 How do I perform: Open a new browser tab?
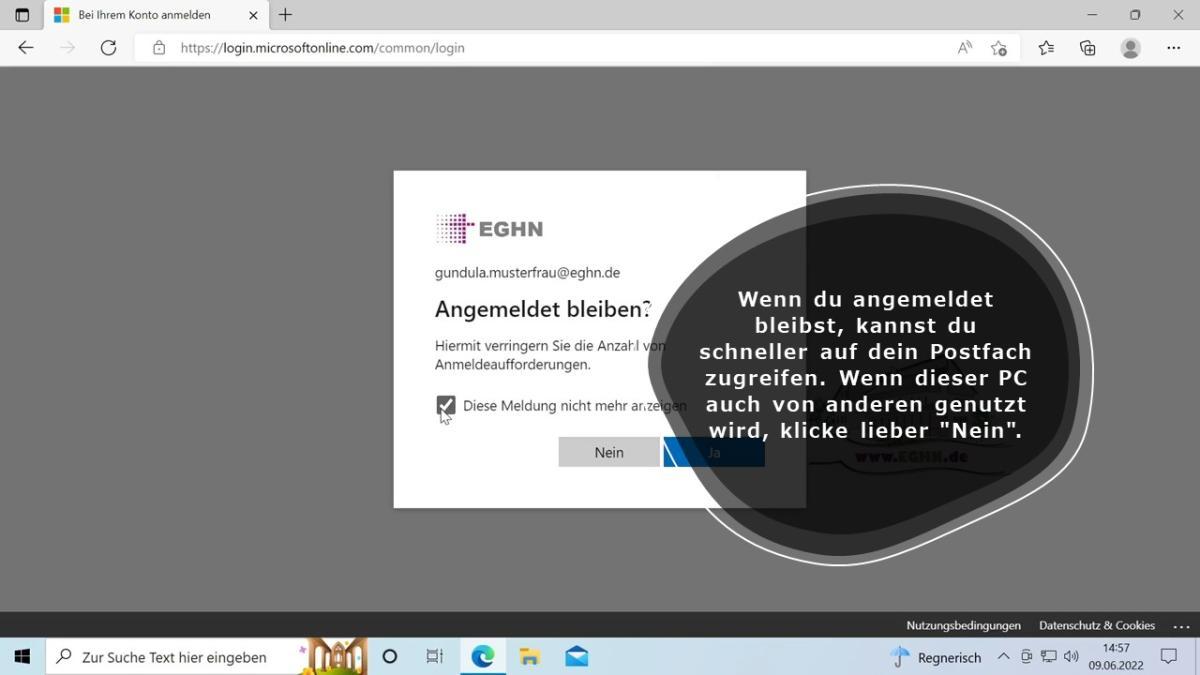(x=285, y=15)
